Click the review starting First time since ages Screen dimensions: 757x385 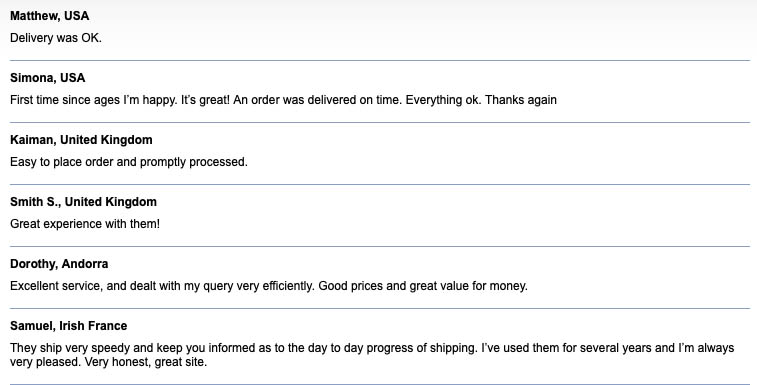(x=283, y=100)
